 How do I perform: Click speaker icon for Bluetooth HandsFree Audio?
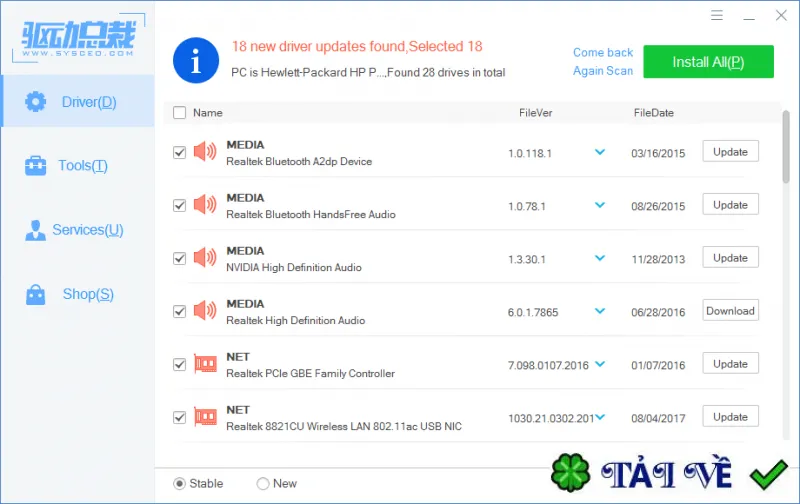tap(205, 205)
